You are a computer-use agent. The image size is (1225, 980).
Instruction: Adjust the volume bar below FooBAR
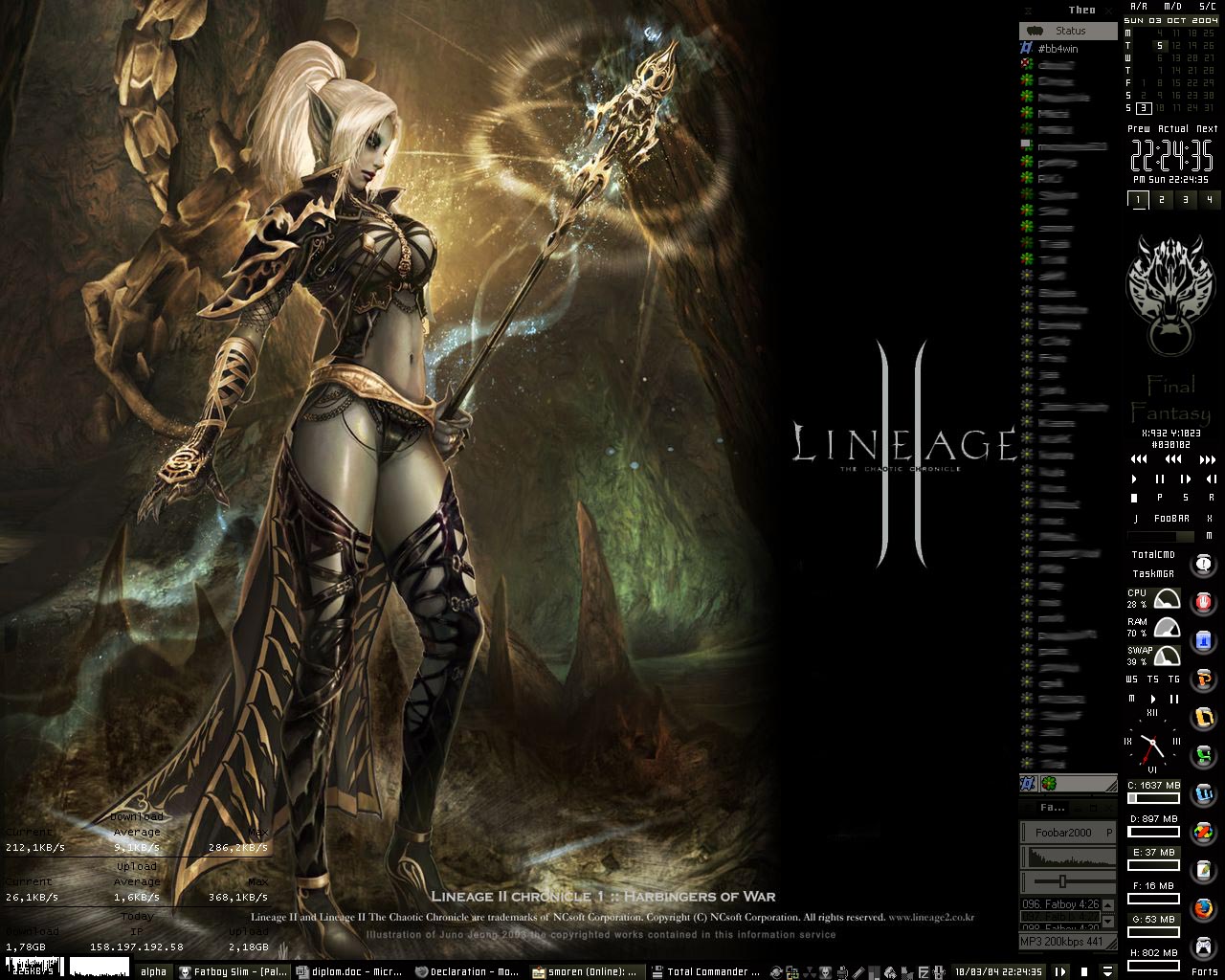[x=1162, y=537]
